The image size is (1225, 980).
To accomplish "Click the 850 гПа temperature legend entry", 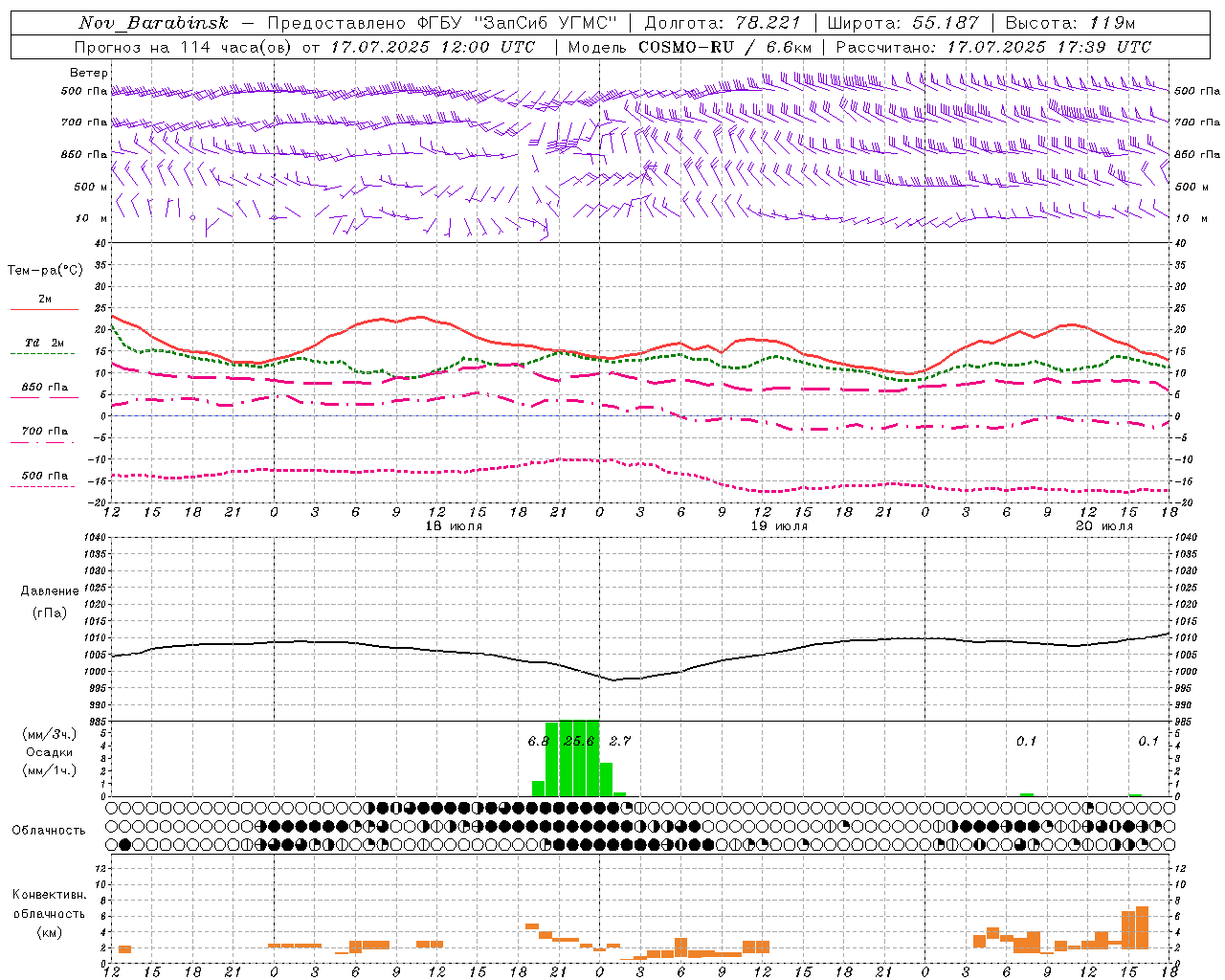I will 44,390.
